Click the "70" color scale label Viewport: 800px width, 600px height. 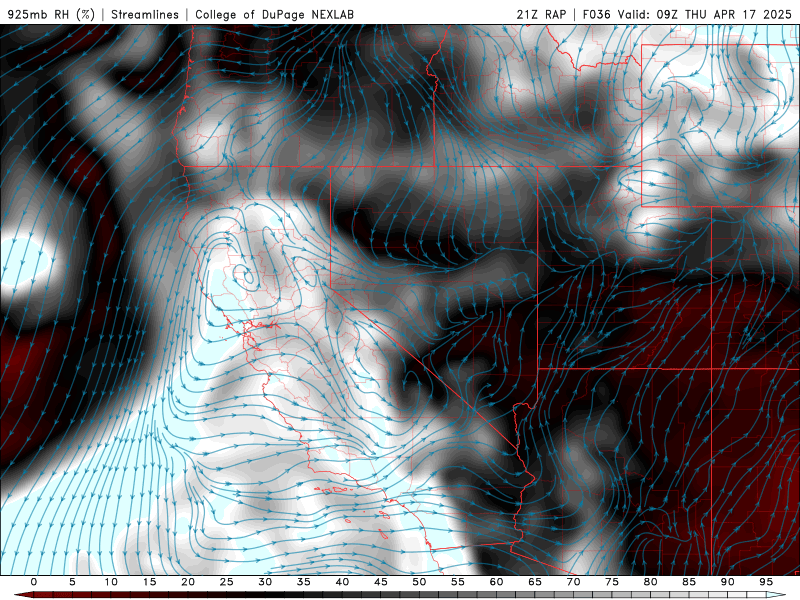(x=573, y=582)
